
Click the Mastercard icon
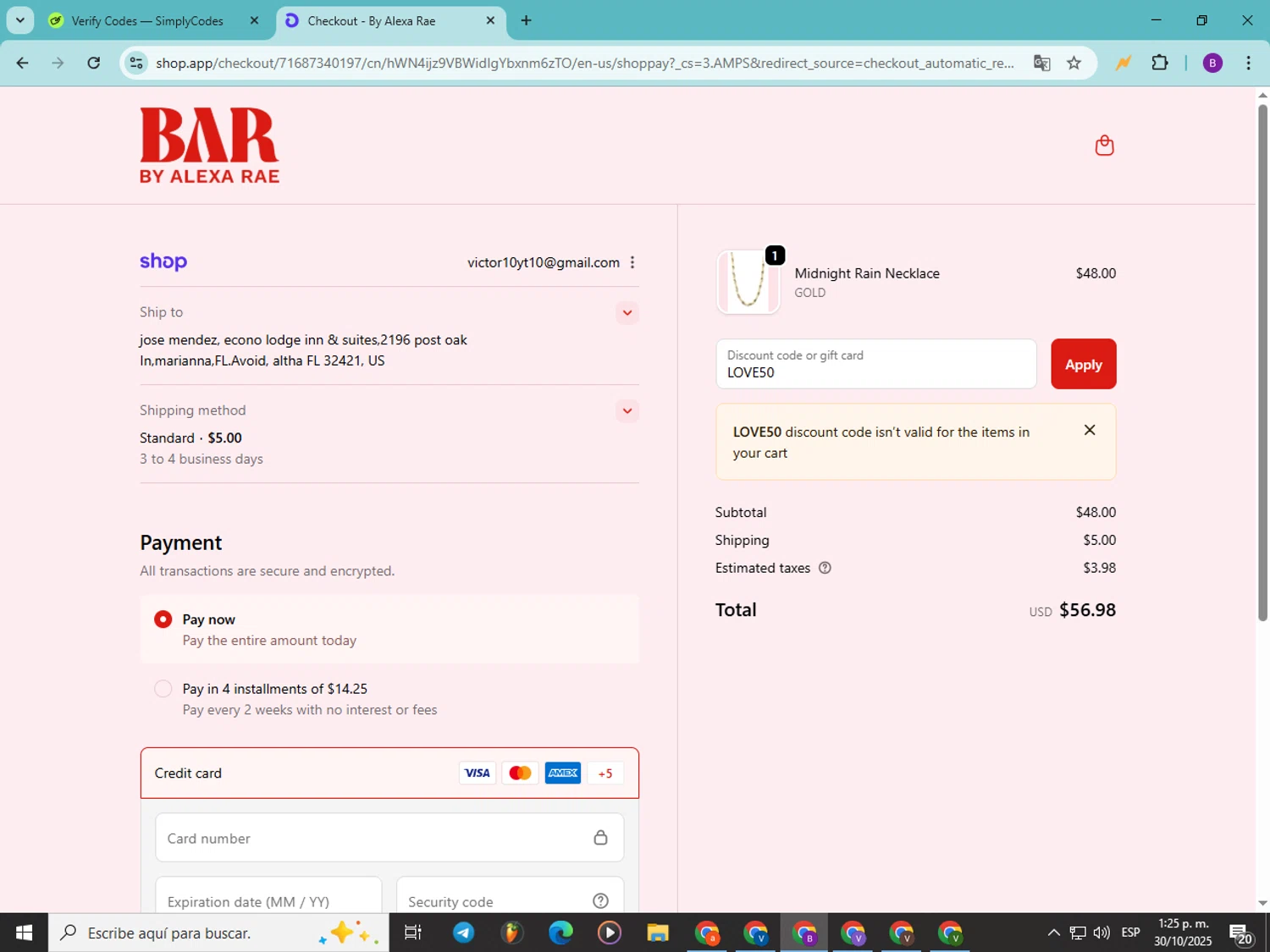click(x=520, y=773)
